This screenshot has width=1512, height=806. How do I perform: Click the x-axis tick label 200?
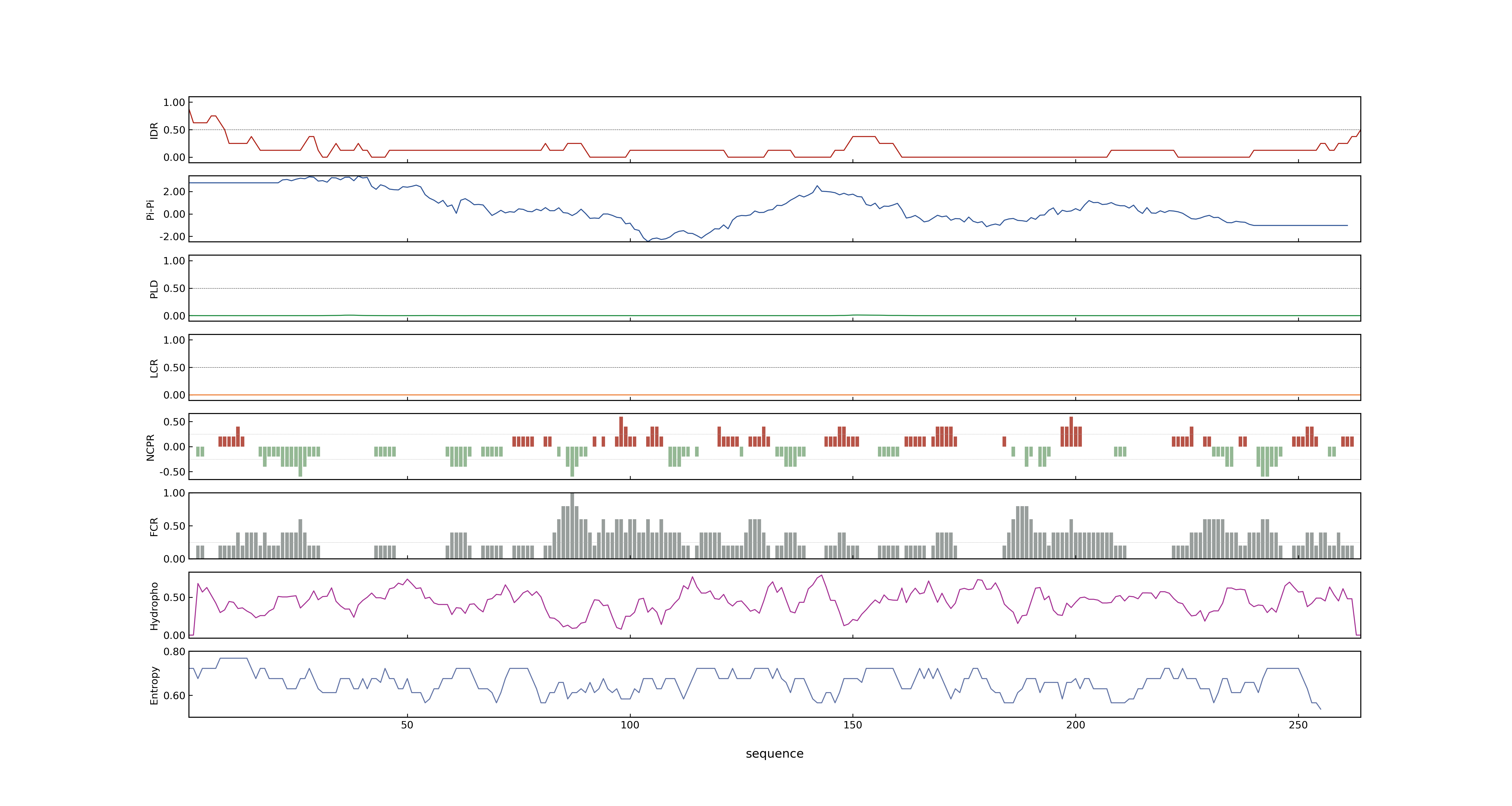[1075, 725]
